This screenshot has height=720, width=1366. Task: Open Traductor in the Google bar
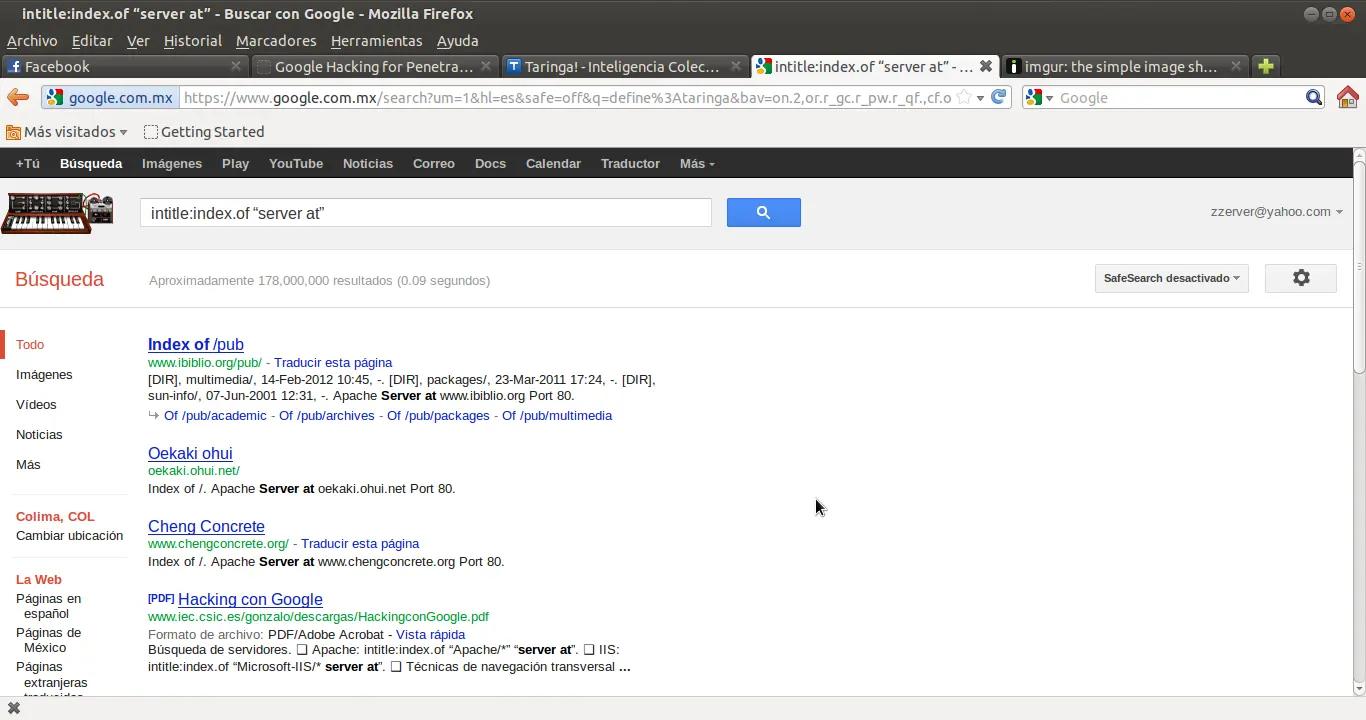pyautogui.click(x=630, y=163)
